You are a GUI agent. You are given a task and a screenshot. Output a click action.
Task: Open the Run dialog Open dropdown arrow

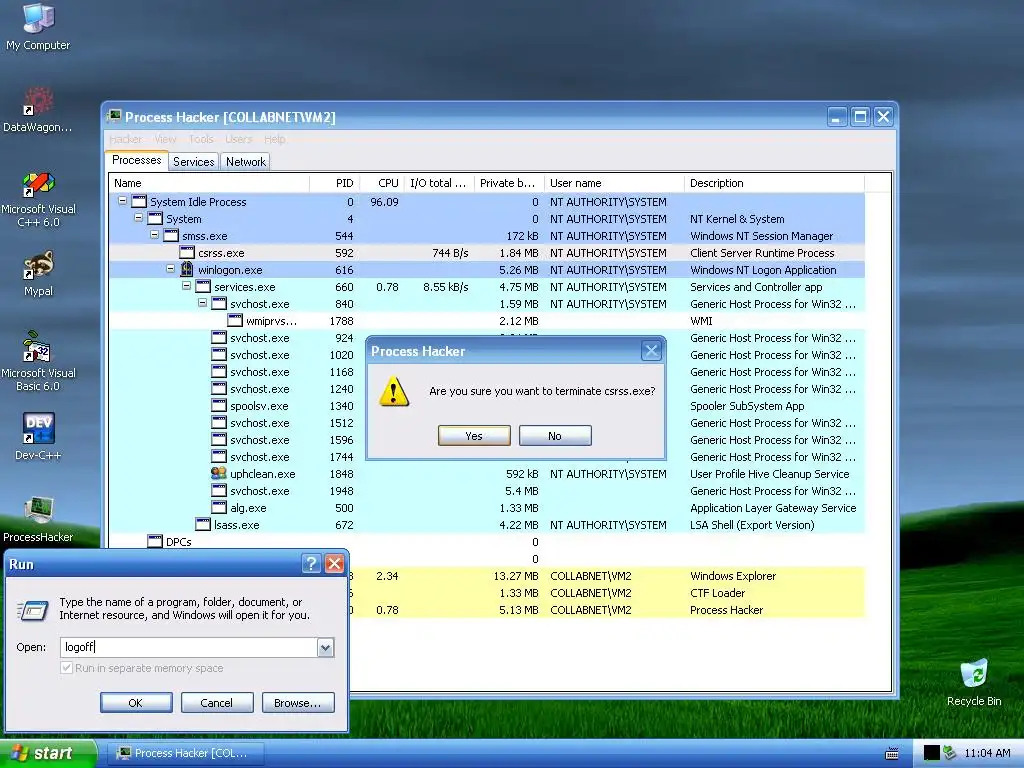(x=325, y=647)
